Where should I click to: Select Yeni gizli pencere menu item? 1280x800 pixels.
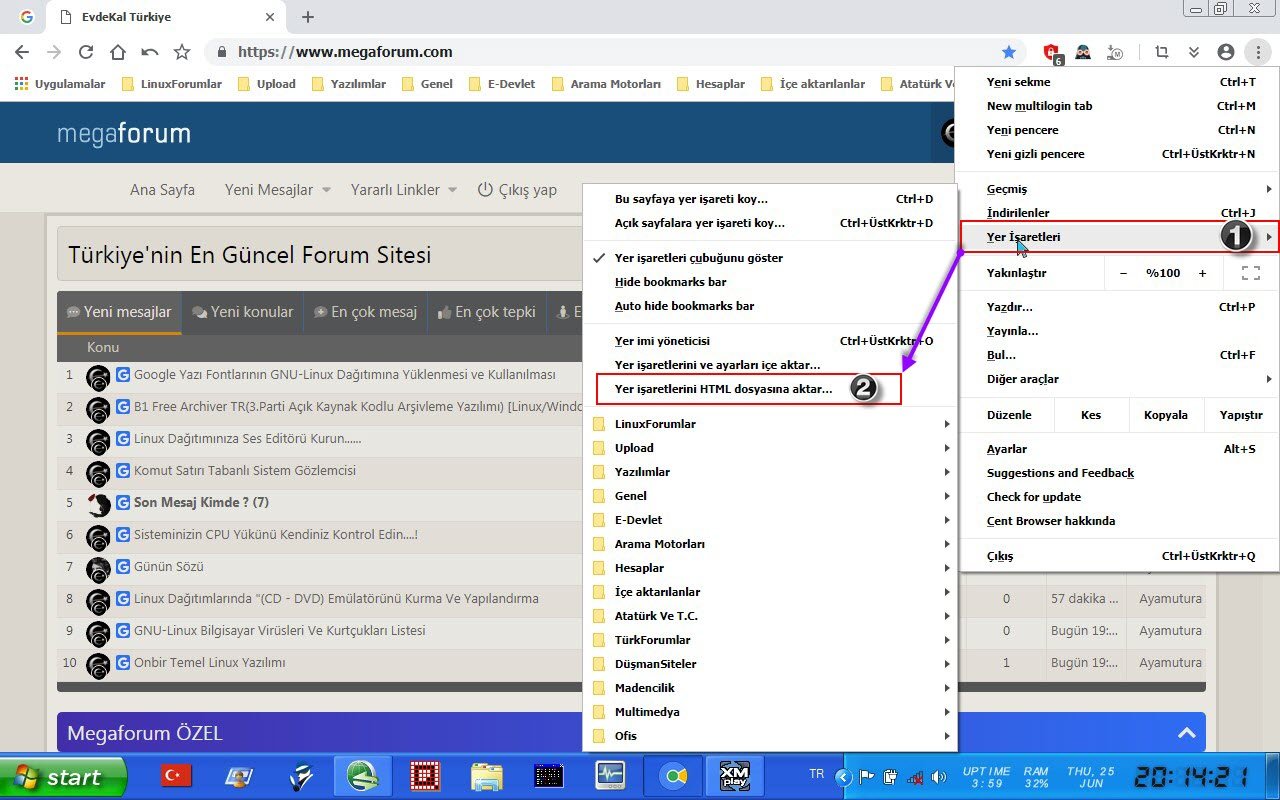(1117, 154)
